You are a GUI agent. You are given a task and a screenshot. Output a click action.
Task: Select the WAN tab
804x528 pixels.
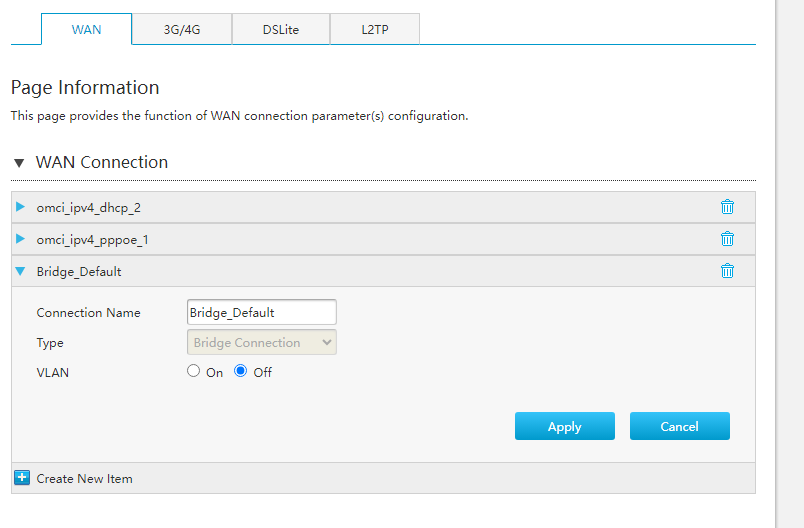tap(86, 30)
